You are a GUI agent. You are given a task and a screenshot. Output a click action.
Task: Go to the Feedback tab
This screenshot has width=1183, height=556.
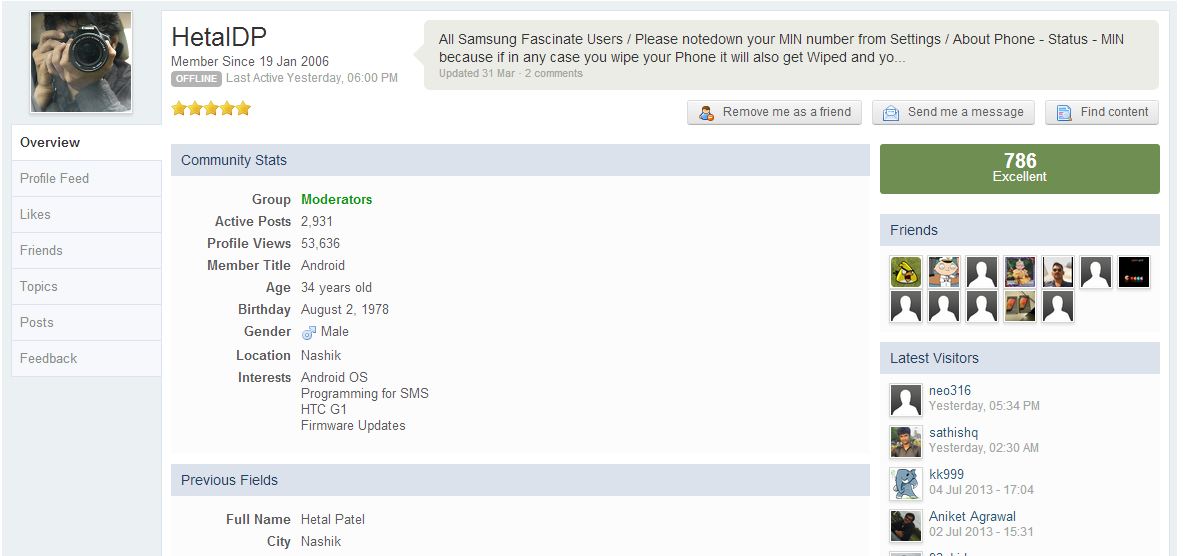pyautogui.click(x=49, y=358)
